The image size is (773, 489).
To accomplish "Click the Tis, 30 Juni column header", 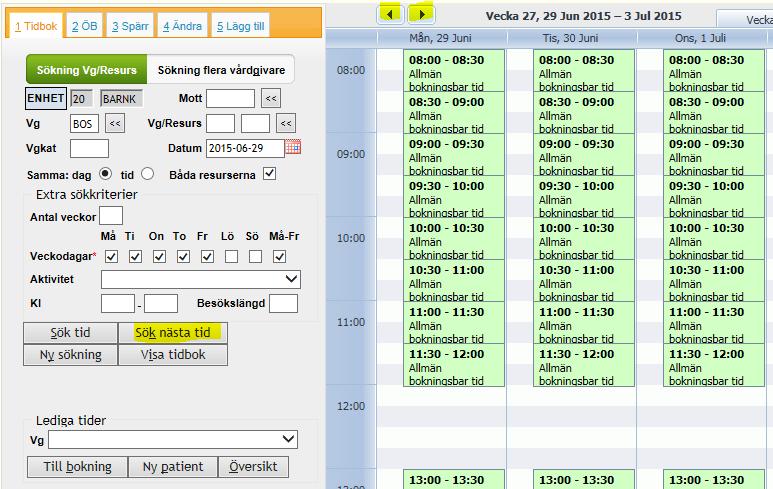I will 570,38.
